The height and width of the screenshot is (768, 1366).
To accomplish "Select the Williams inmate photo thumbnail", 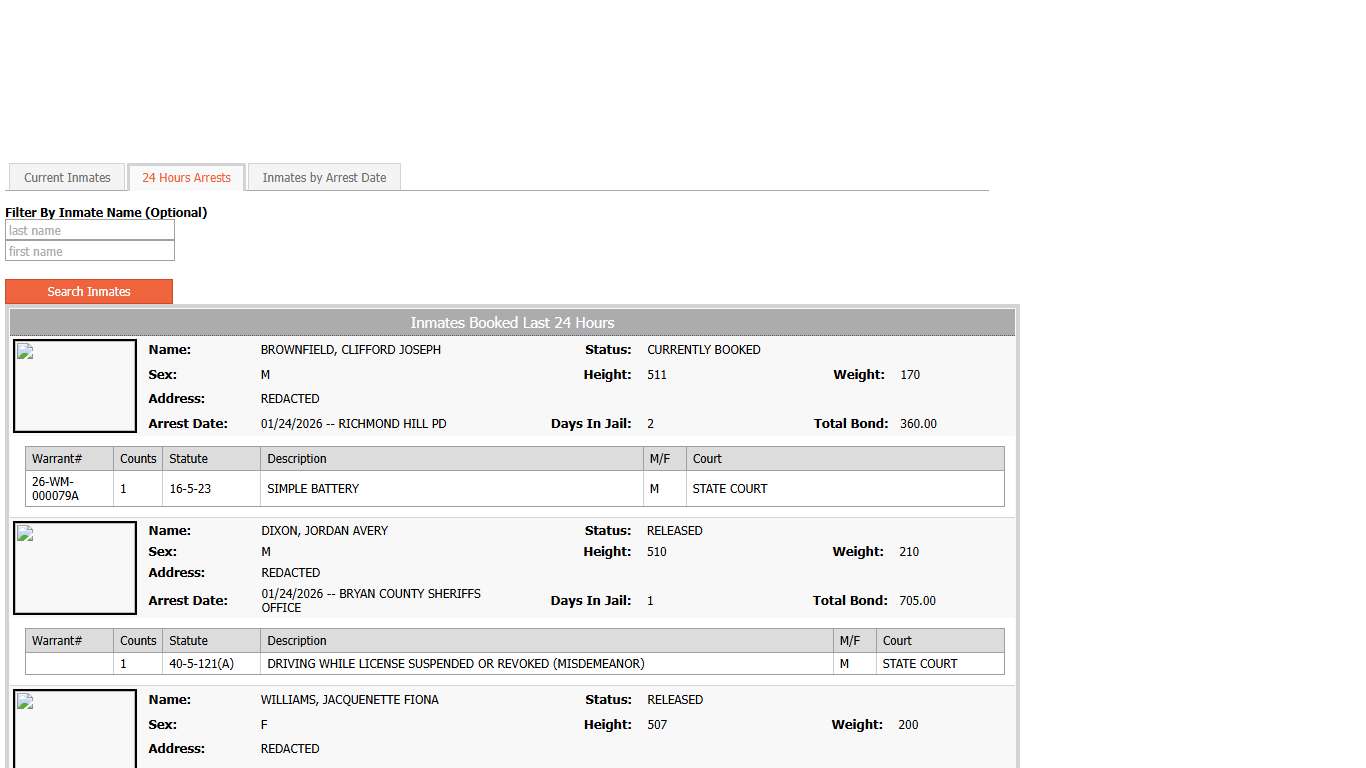I will coord(75,728).
